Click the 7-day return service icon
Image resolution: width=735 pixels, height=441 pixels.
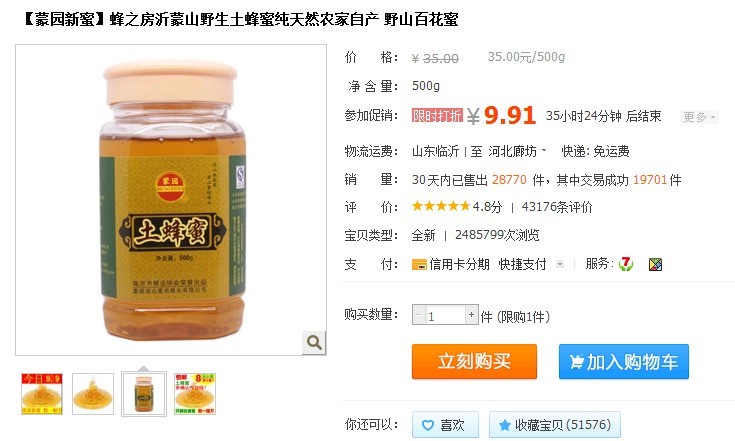(x=626, y=264)
